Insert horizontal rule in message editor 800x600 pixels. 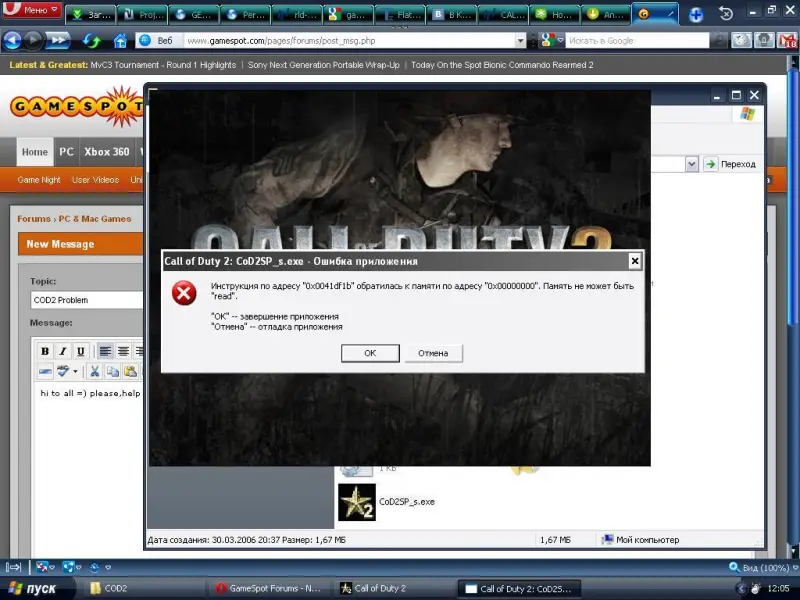(x=45, y=371)
